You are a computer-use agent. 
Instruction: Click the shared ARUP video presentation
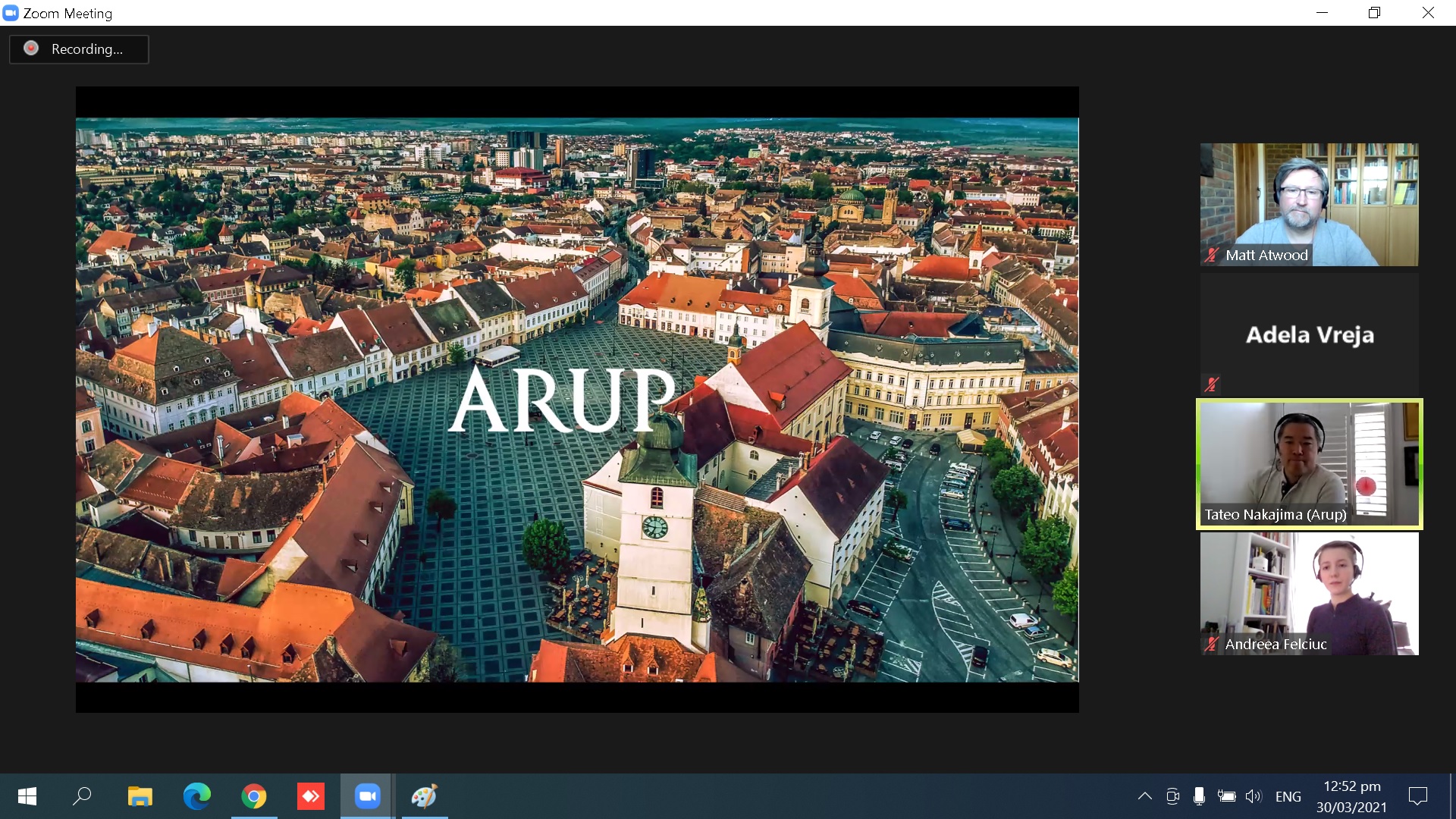tap(577, 400)
